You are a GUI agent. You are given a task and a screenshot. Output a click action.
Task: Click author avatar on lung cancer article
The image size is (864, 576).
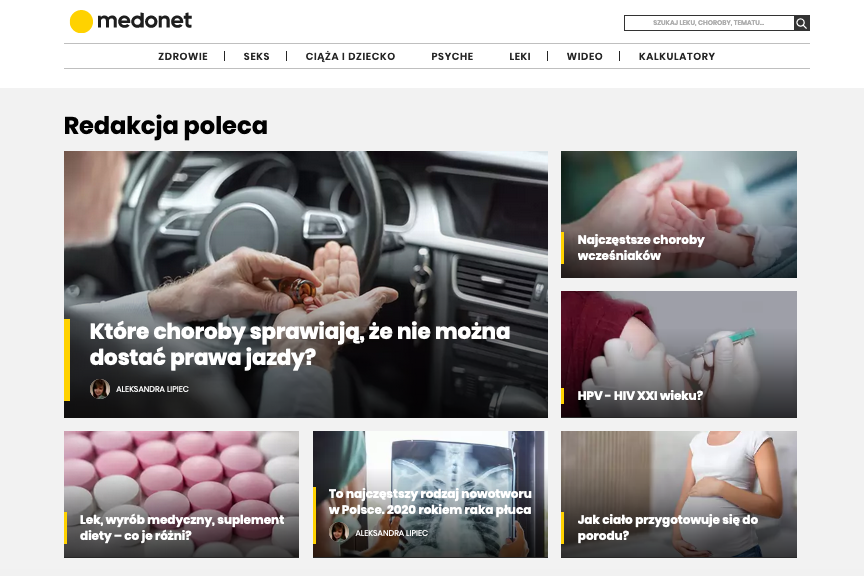coord(339,532)
